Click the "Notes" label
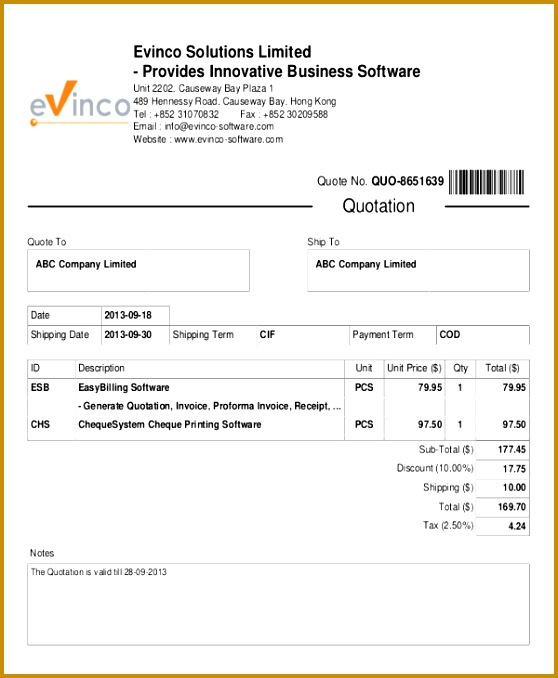Screen dimensions: 558x678 [x=42, y=553]
